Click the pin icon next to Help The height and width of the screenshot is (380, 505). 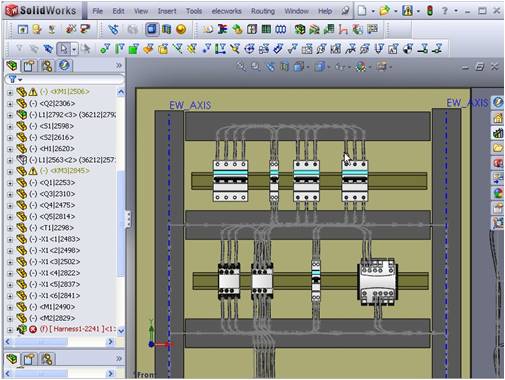(x=345, y=11)
